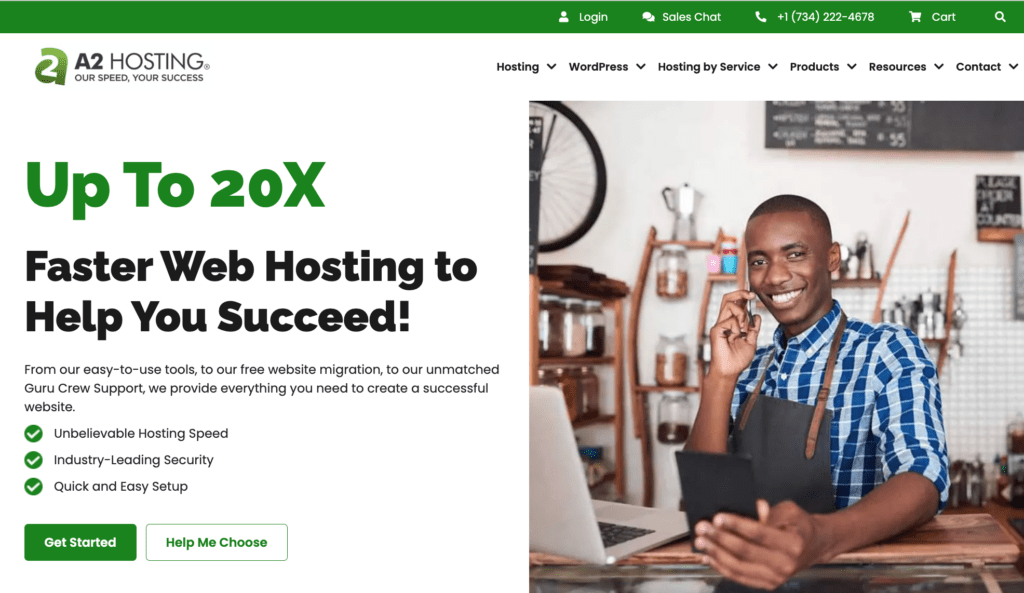Image resolution: width=1024 pixels, height=593 pixels.
Task: Open the Sales Chat bubble icon
Action: point(648,17)
